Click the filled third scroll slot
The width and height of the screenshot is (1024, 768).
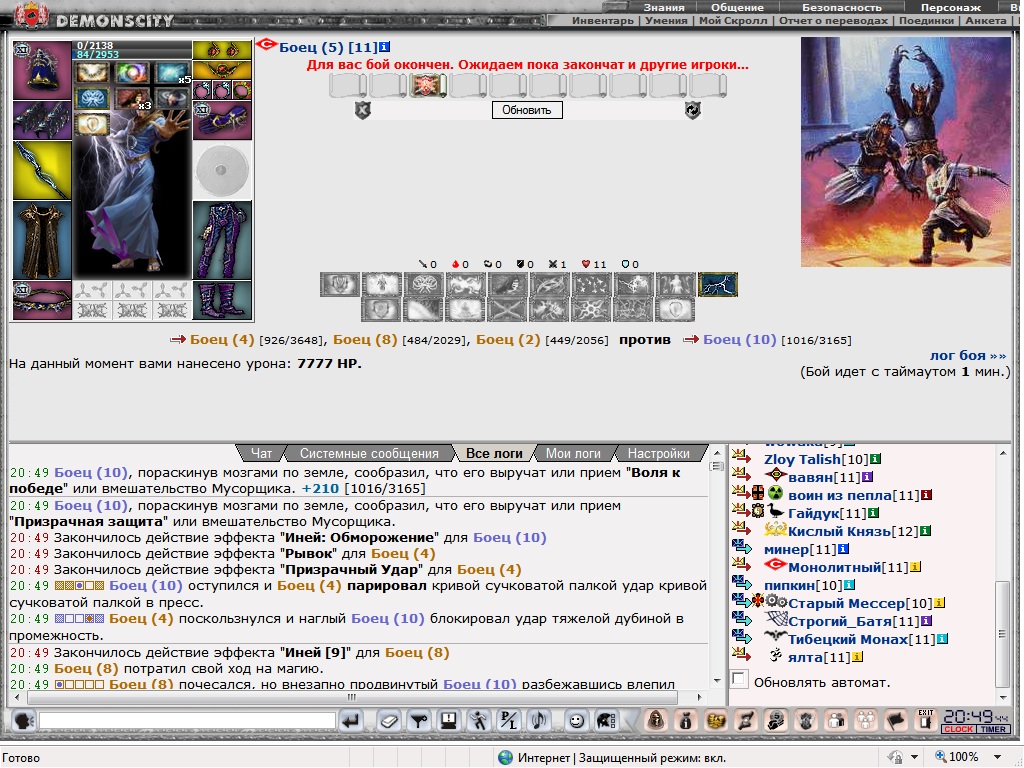tap(428, 86)
